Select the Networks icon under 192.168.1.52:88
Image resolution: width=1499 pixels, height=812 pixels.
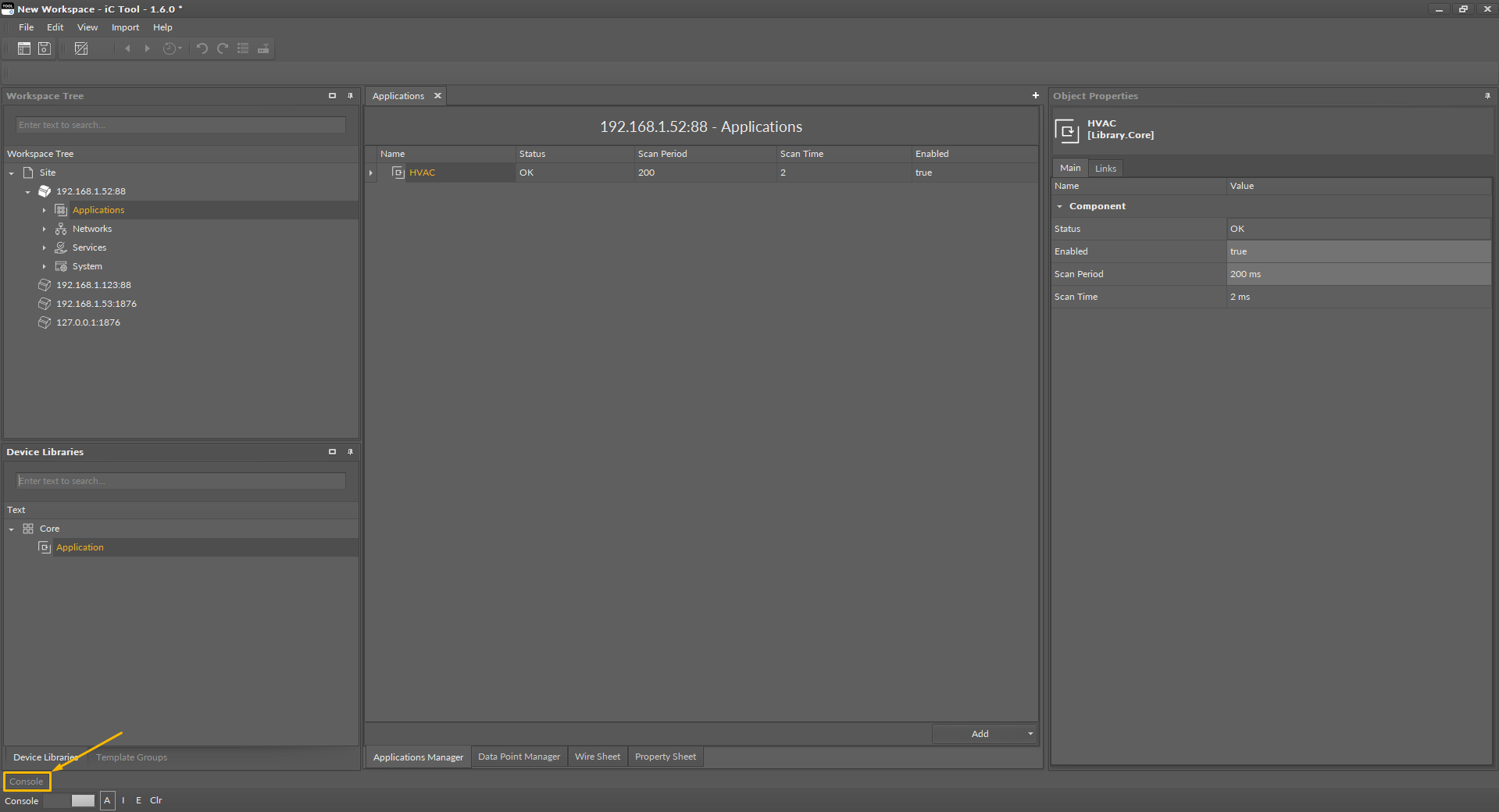(x=61, y=229)
